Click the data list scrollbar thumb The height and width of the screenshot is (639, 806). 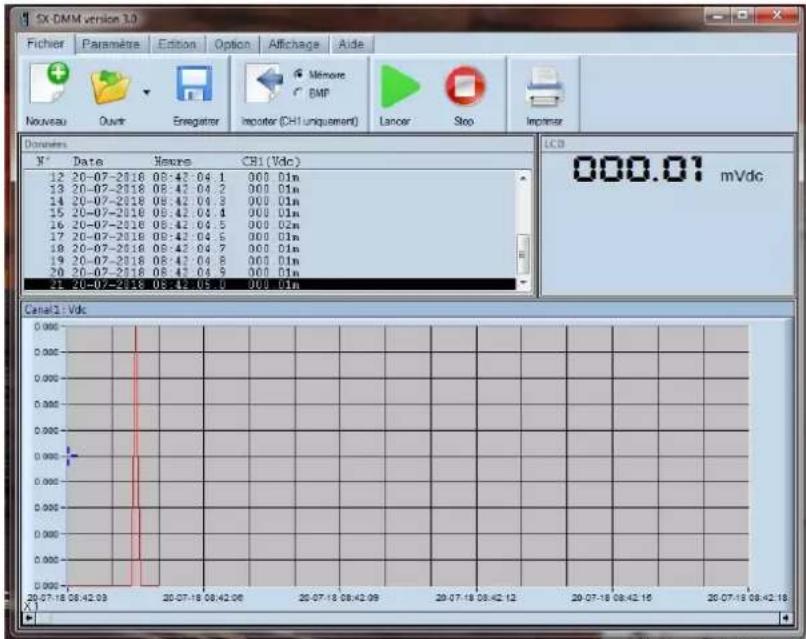[523, 254]
